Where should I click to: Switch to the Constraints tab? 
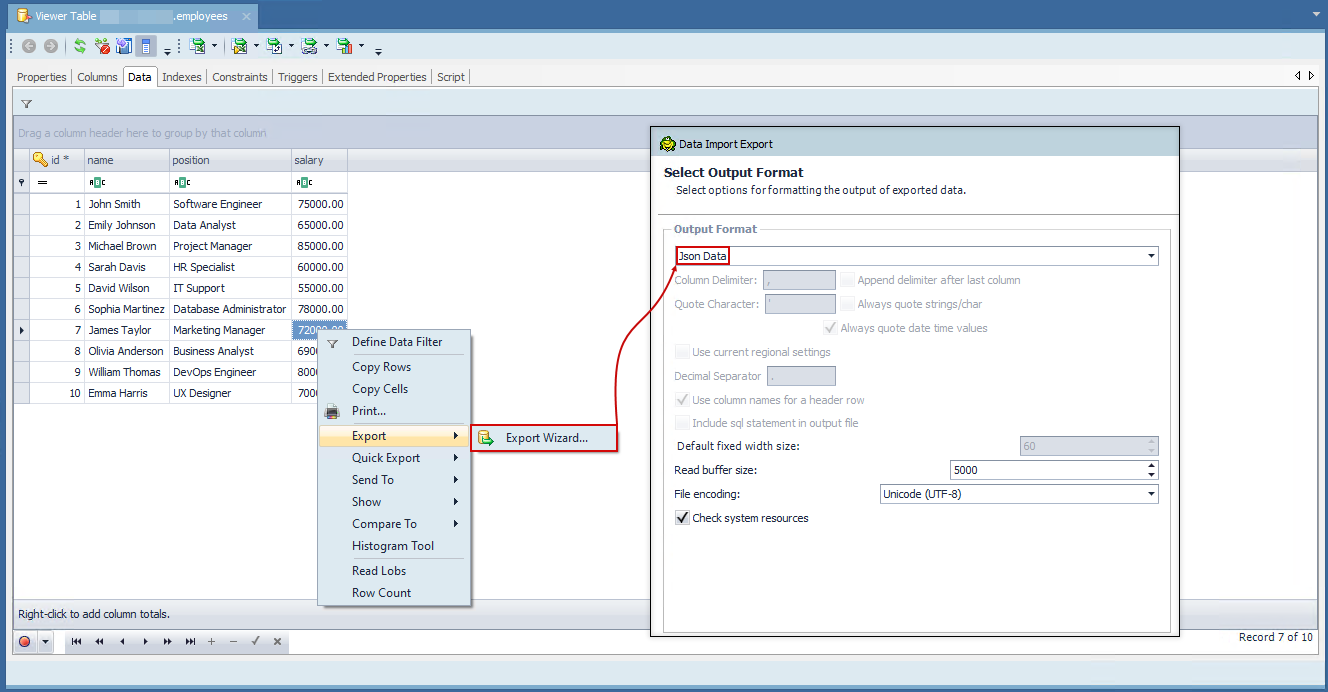(x=240, y=77)
